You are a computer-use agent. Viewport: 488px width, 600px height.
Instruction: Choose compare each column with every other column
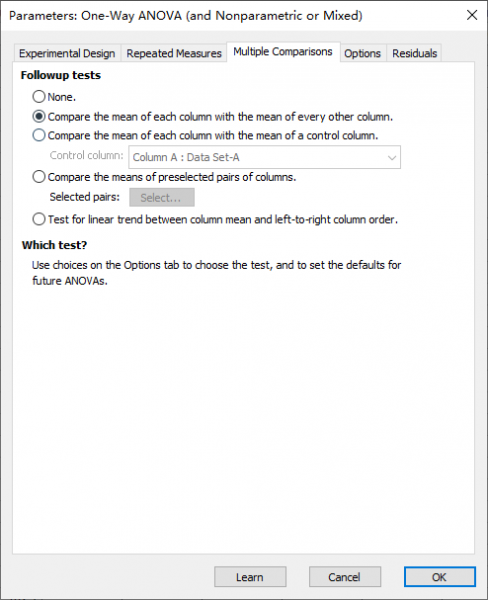pos(39,116)
